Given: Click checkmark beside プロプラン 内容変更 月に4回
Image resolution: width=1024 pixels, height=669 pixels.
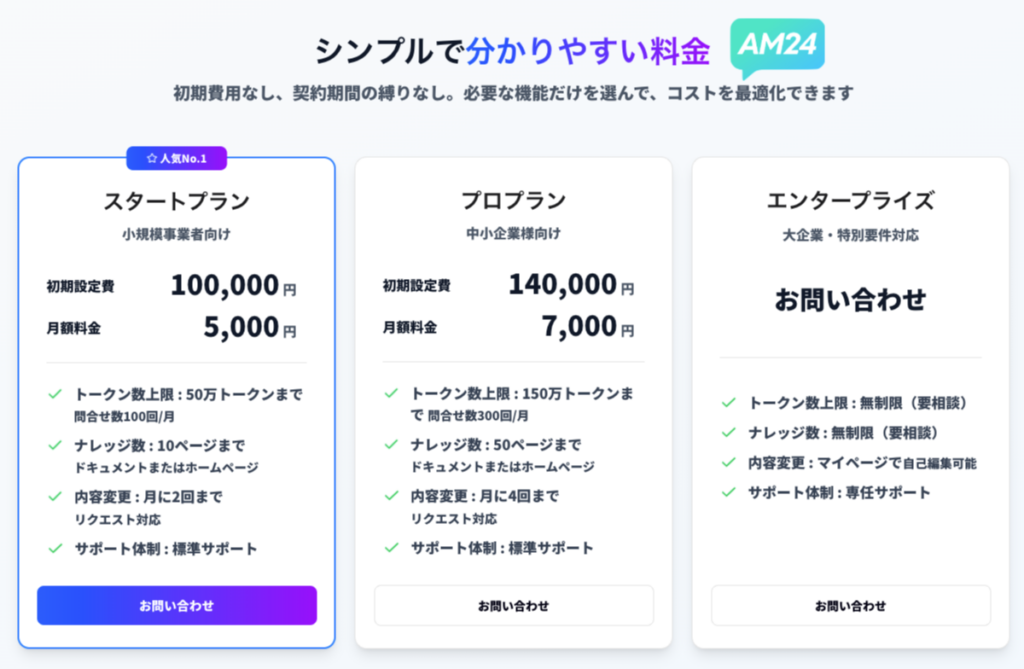Looking at the screenshot, I should [391, 496].
